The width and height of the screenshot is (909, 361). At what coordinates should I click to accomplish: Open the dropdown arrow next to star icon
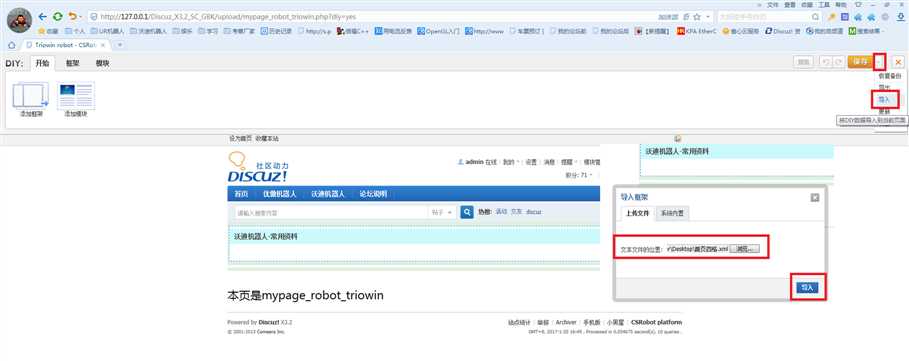(x=708, y=17)
